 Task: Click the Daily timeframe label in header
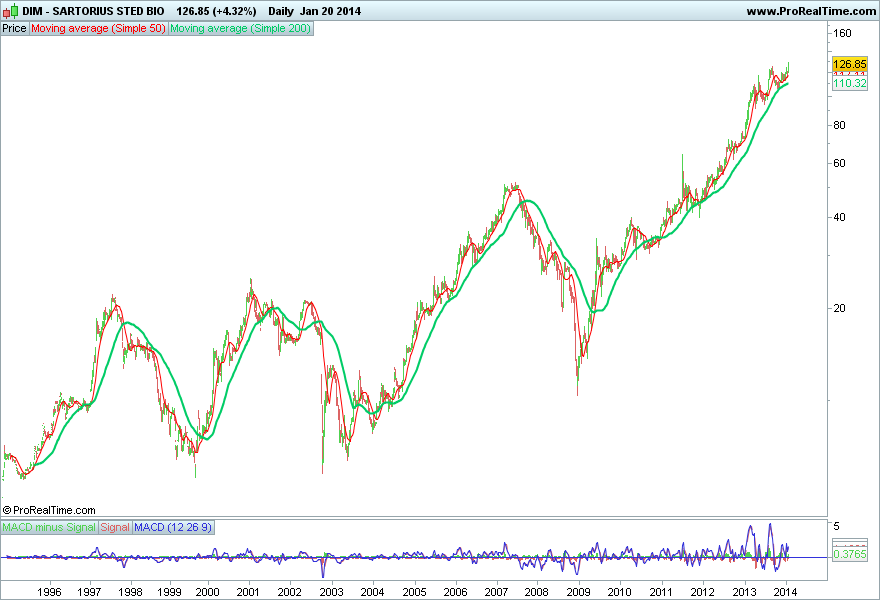click(281, 11)
